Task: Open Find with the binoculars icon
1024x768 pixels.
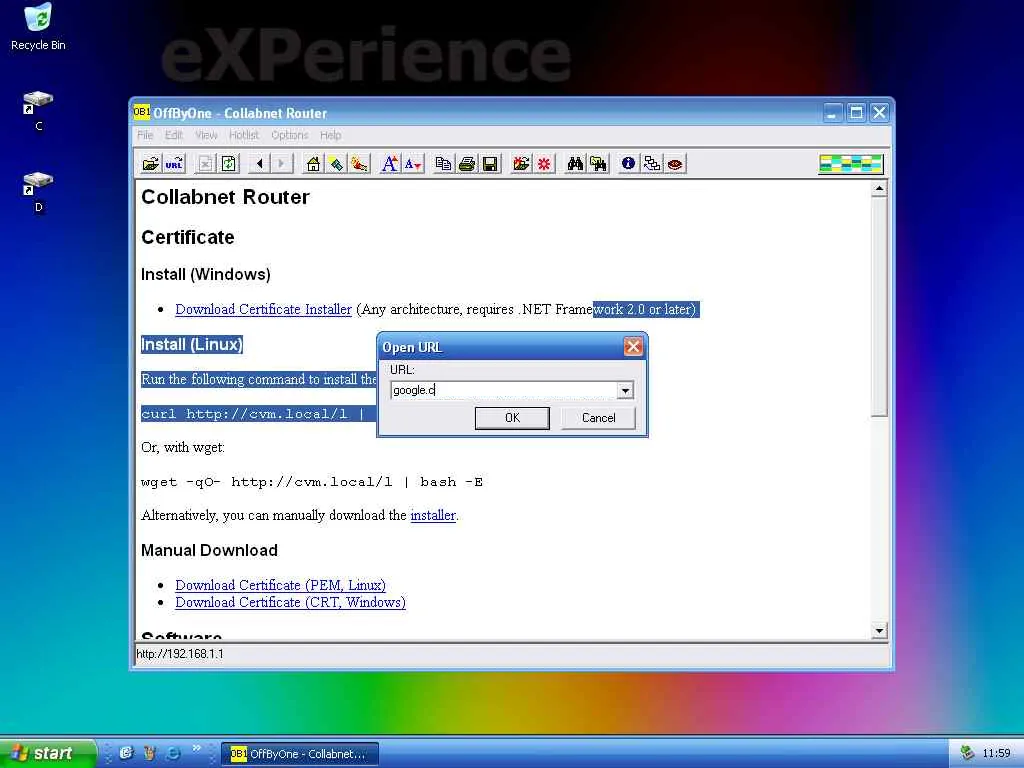Action: [575, 163]
